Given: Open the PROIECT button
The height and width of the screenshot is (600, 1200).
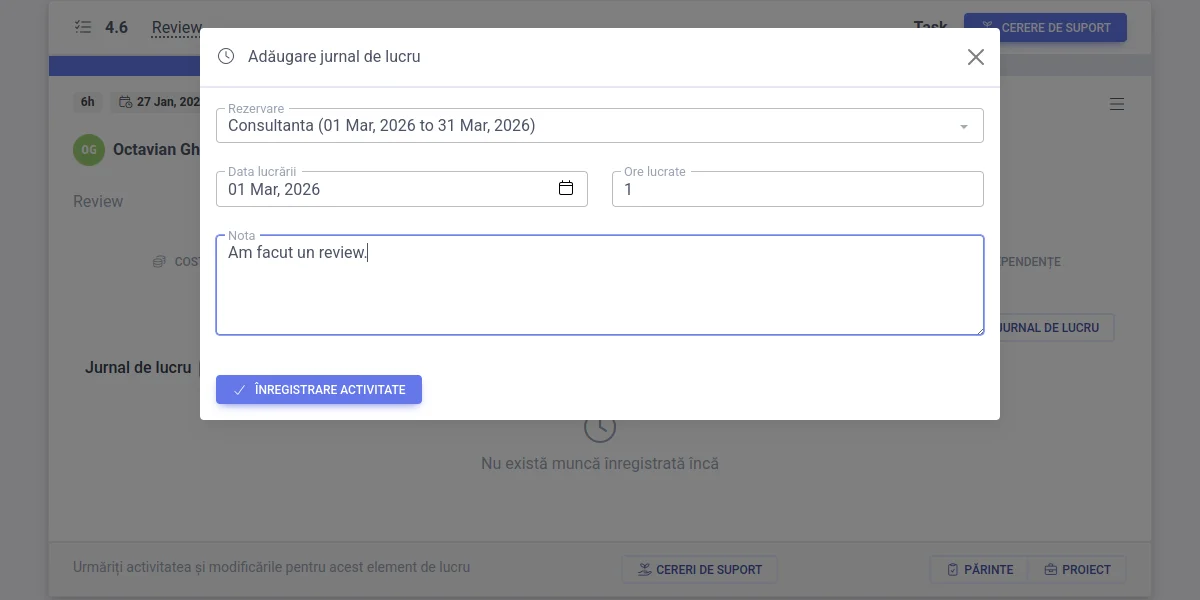Looking at the screenshot, I should tap(1078, 569).
